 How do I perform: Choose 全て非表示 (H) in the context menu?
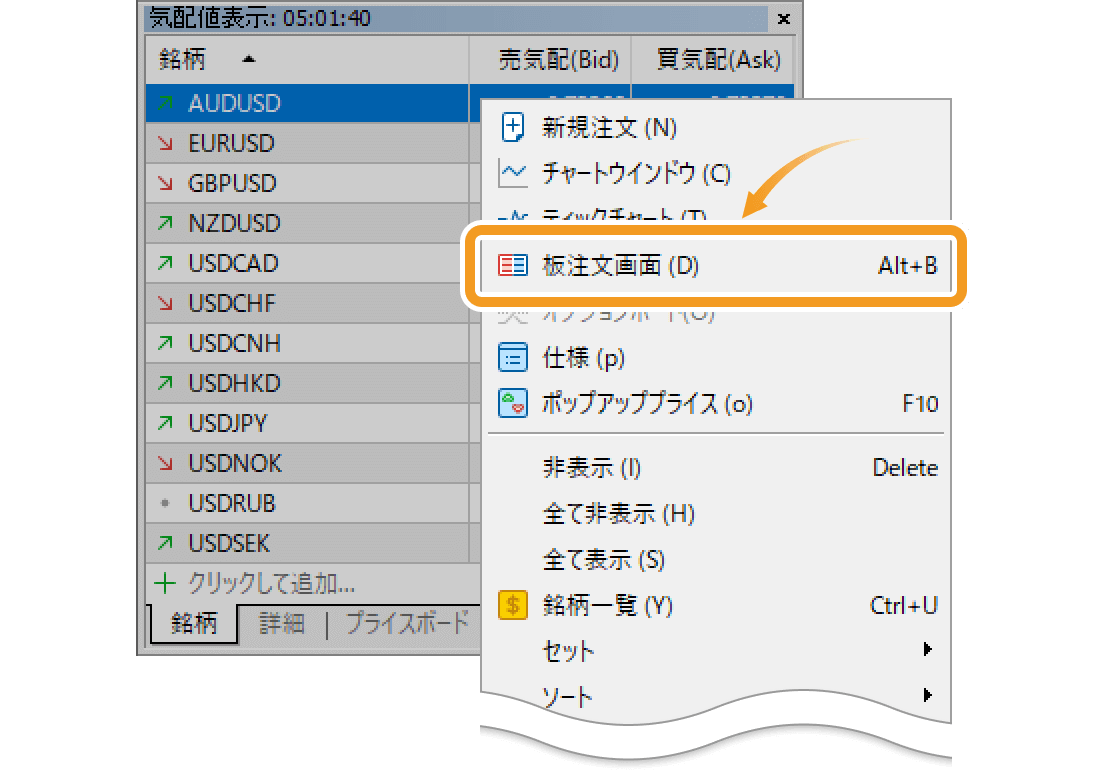[716, 514]
